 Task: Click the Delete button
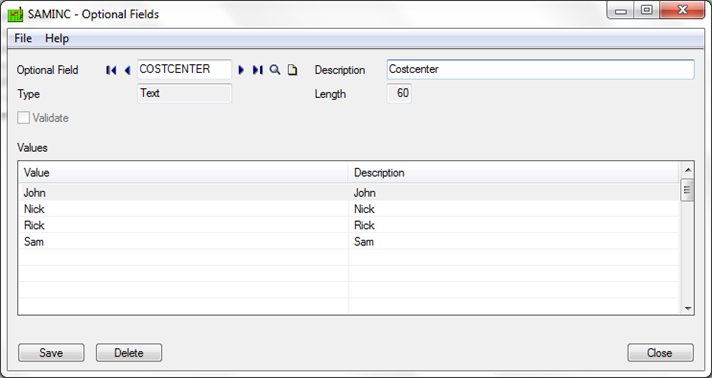coord(129,353)
